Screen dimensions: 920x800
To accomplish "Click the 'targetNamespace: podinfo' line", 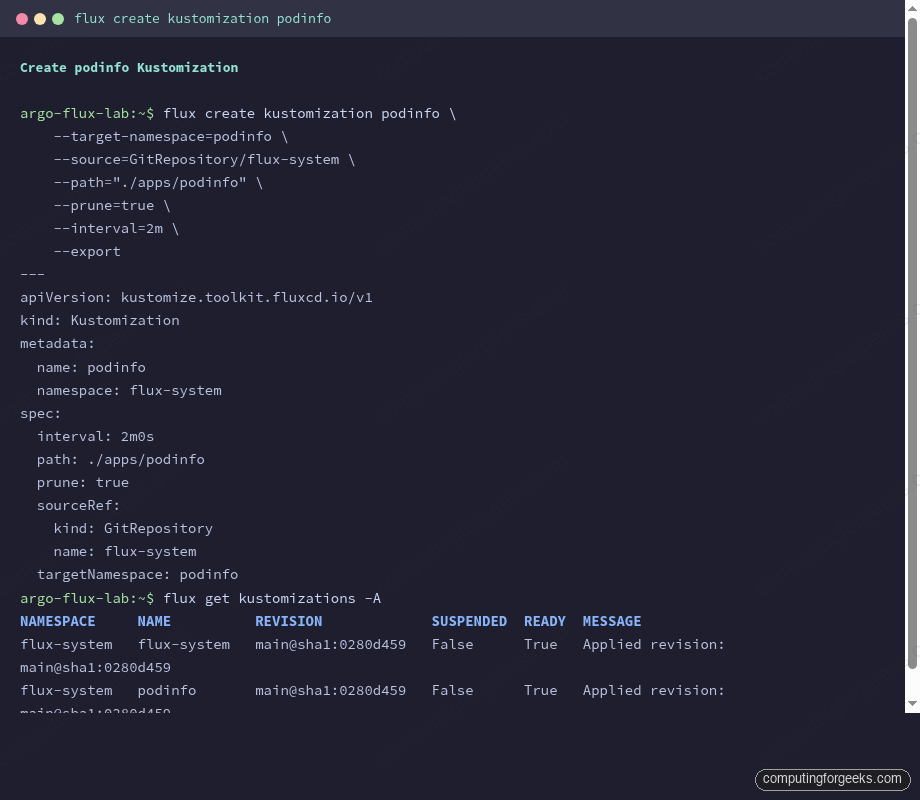I will tap(137, 575).
